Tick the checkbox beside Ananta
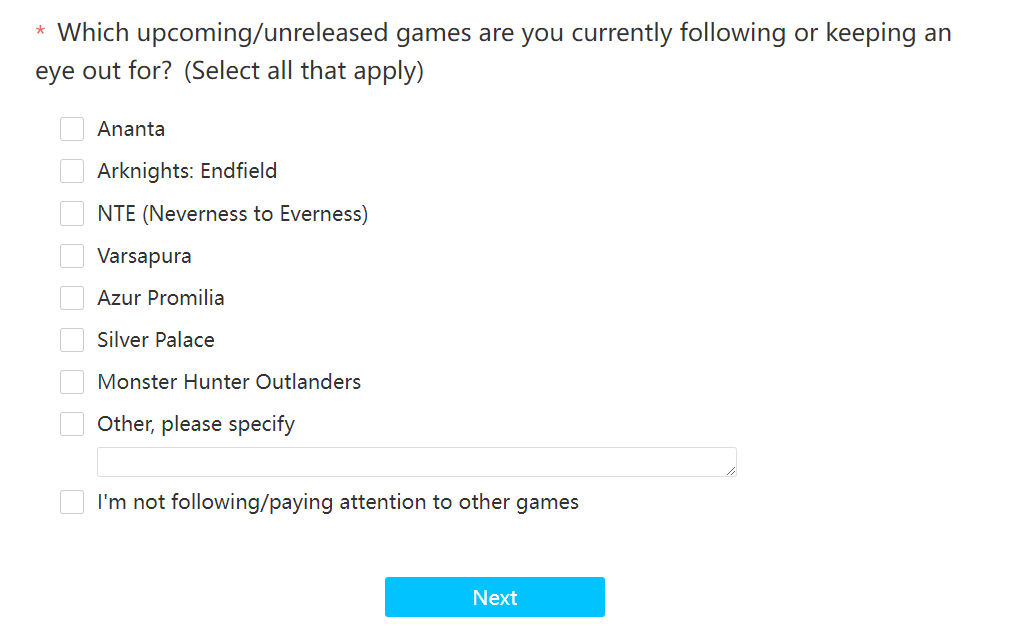The width and height of the screenshot is (1026, 627). (x=72, y=129)
